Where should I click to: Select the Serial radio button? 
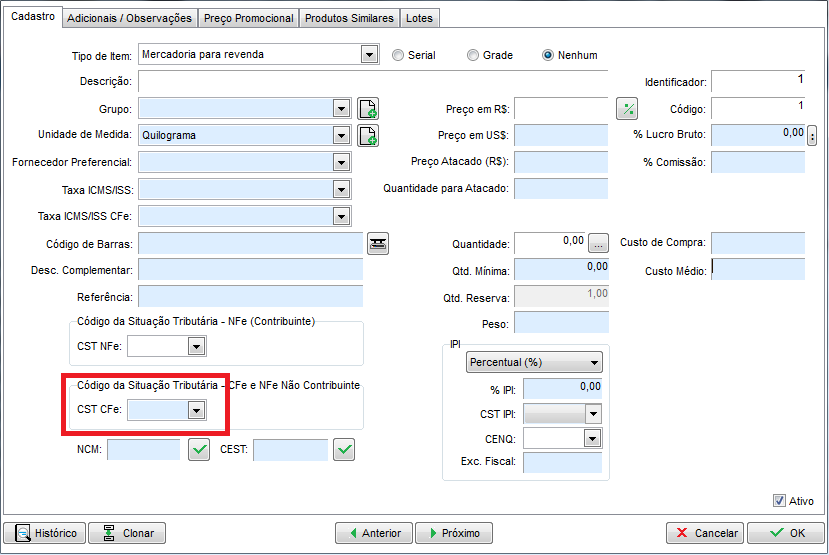pos(398,55)
